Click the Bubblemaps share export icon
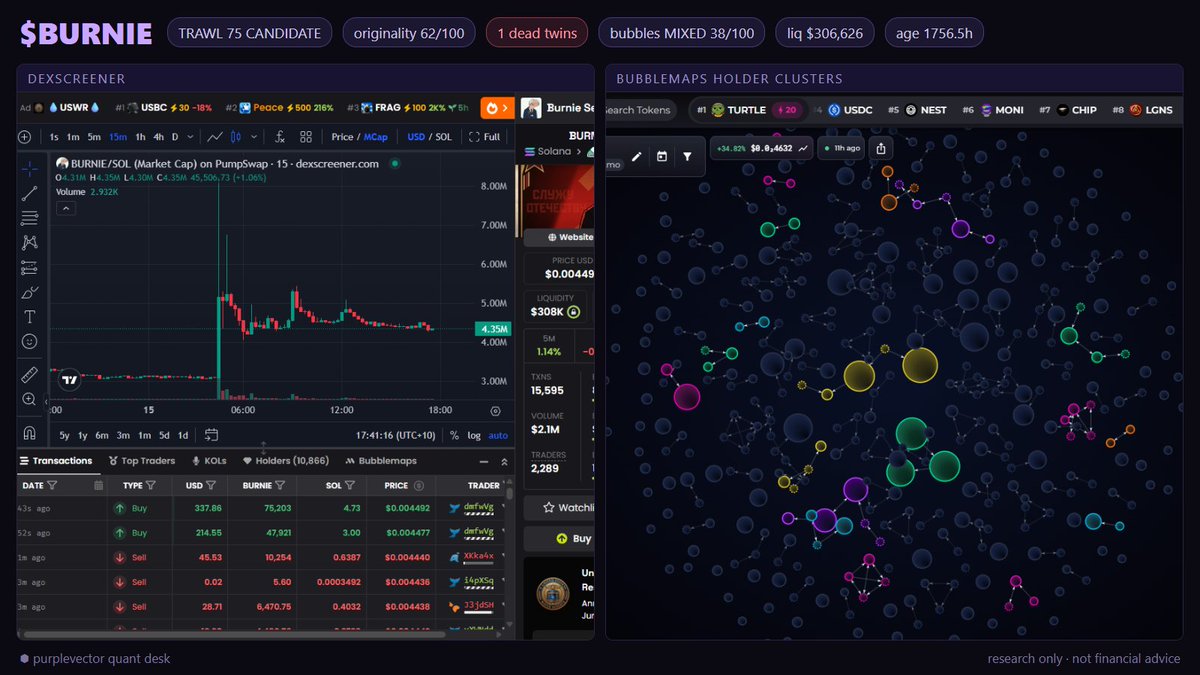 click(x=881, y=148)
